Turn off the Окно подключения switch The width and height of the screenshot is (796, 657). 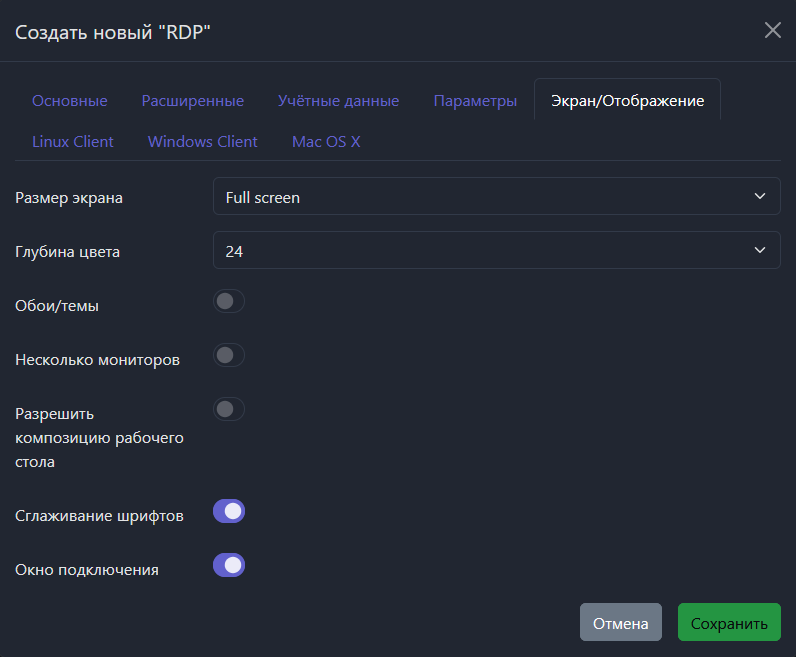pos(229,566)
